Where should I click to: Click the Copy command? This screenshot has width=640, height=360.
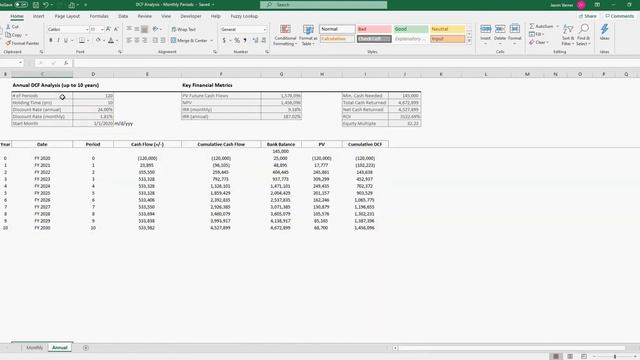click(14, 35)
